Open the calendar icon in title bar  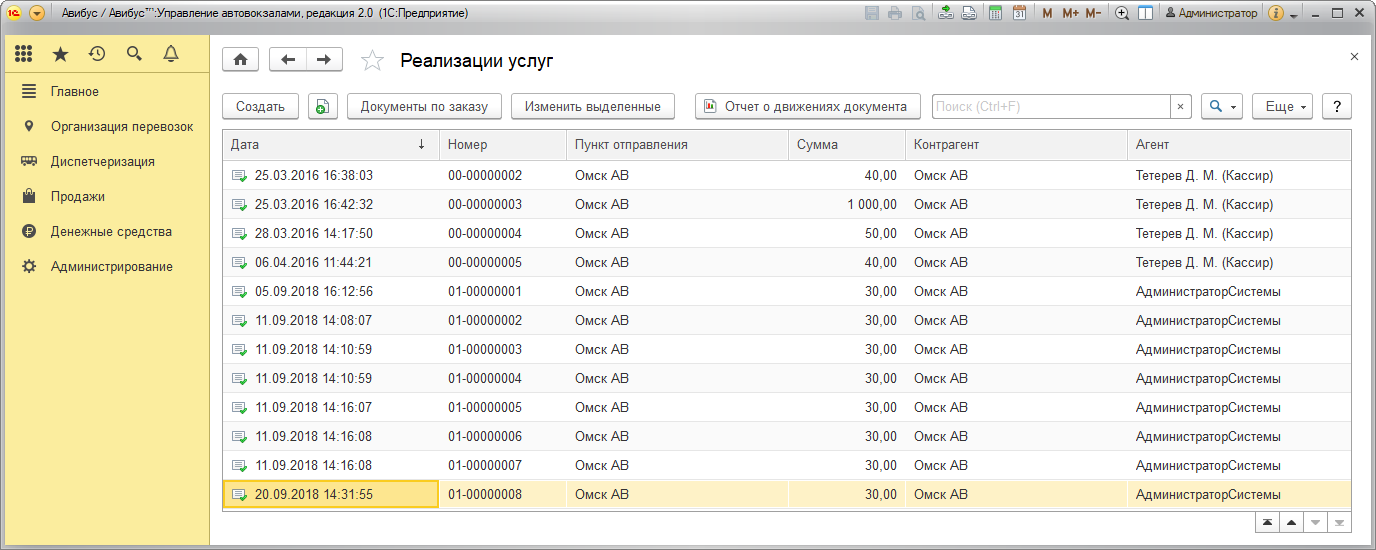[x=1019, y=13]
